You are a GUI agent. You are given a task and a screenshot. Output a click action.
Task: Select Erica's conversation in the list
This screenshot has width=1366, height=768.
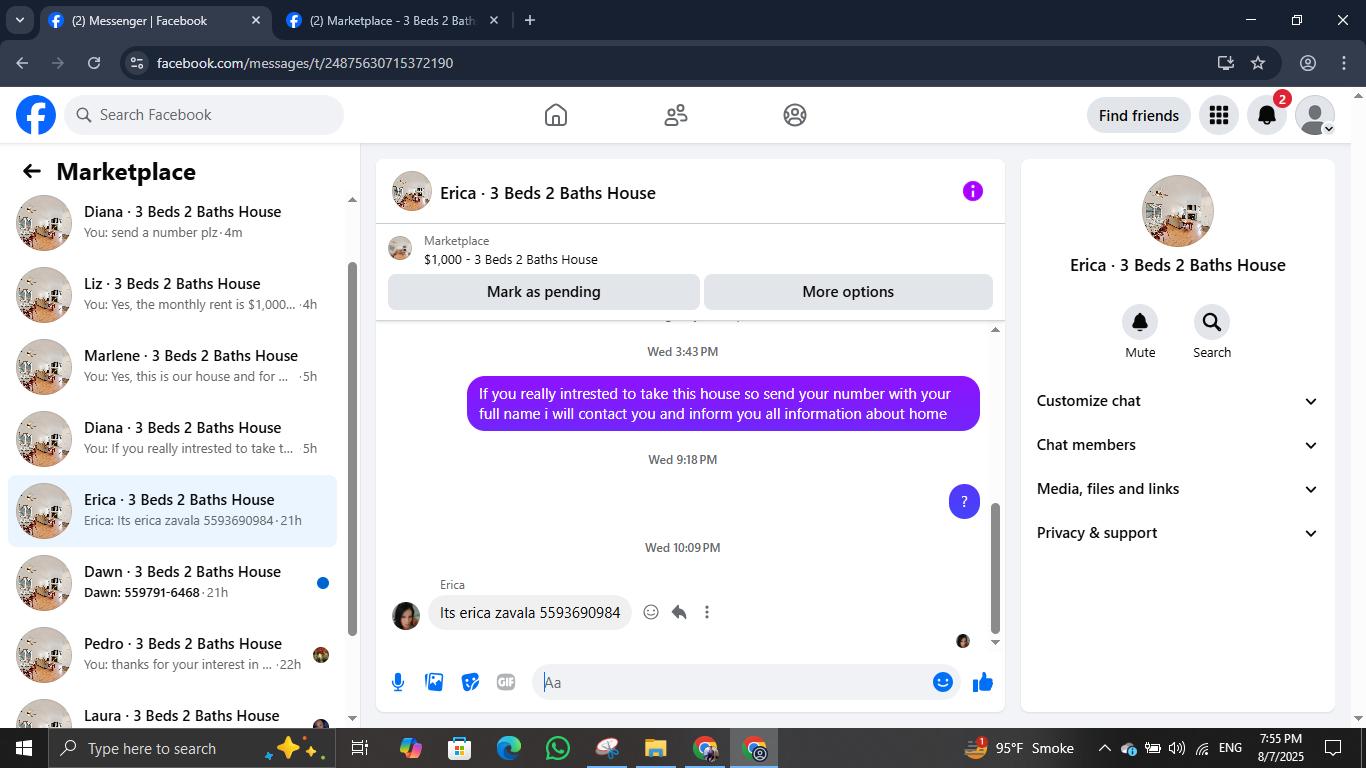[x=172, y=510]
